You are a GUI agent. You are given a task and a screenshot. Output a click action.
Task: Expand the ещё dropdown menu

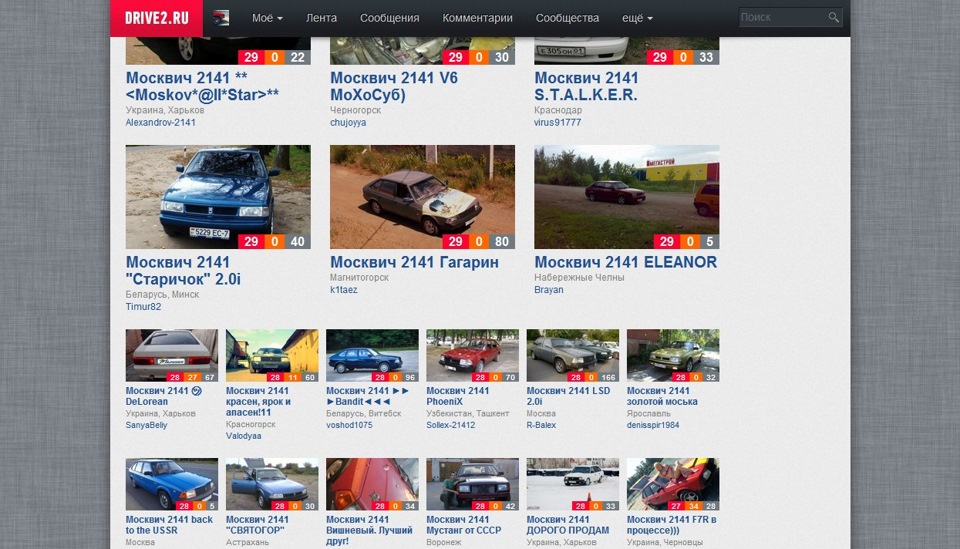click(637, 18)
